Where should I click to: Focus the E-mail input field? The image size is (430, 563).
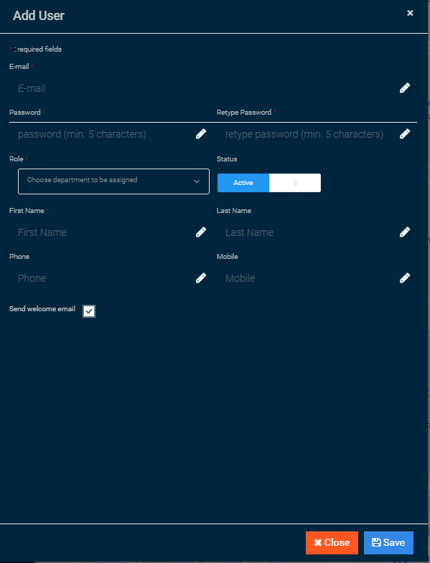coord(205,88)
